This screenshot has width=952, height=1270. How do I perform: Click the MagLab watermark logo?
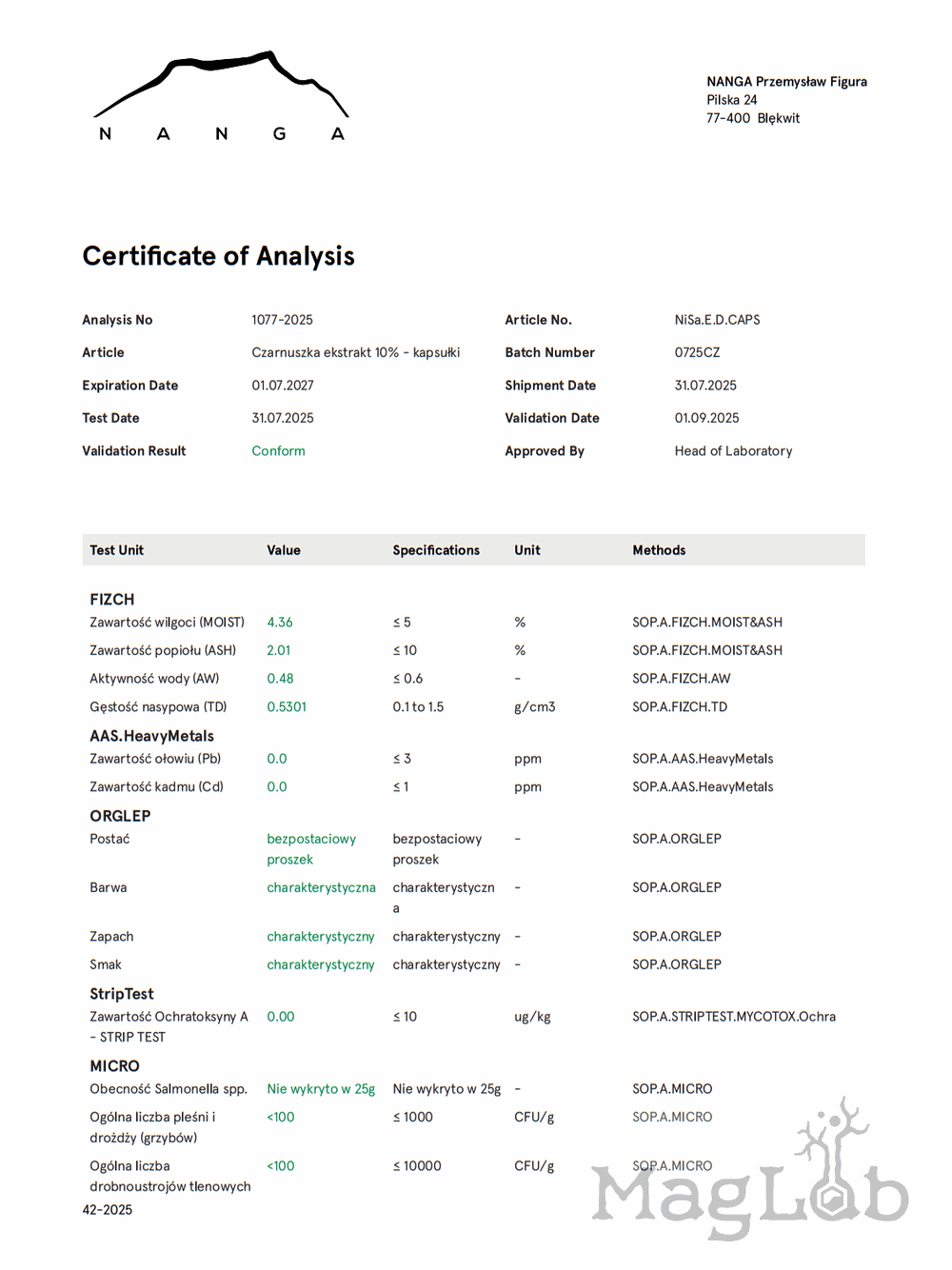(749, 1180)
